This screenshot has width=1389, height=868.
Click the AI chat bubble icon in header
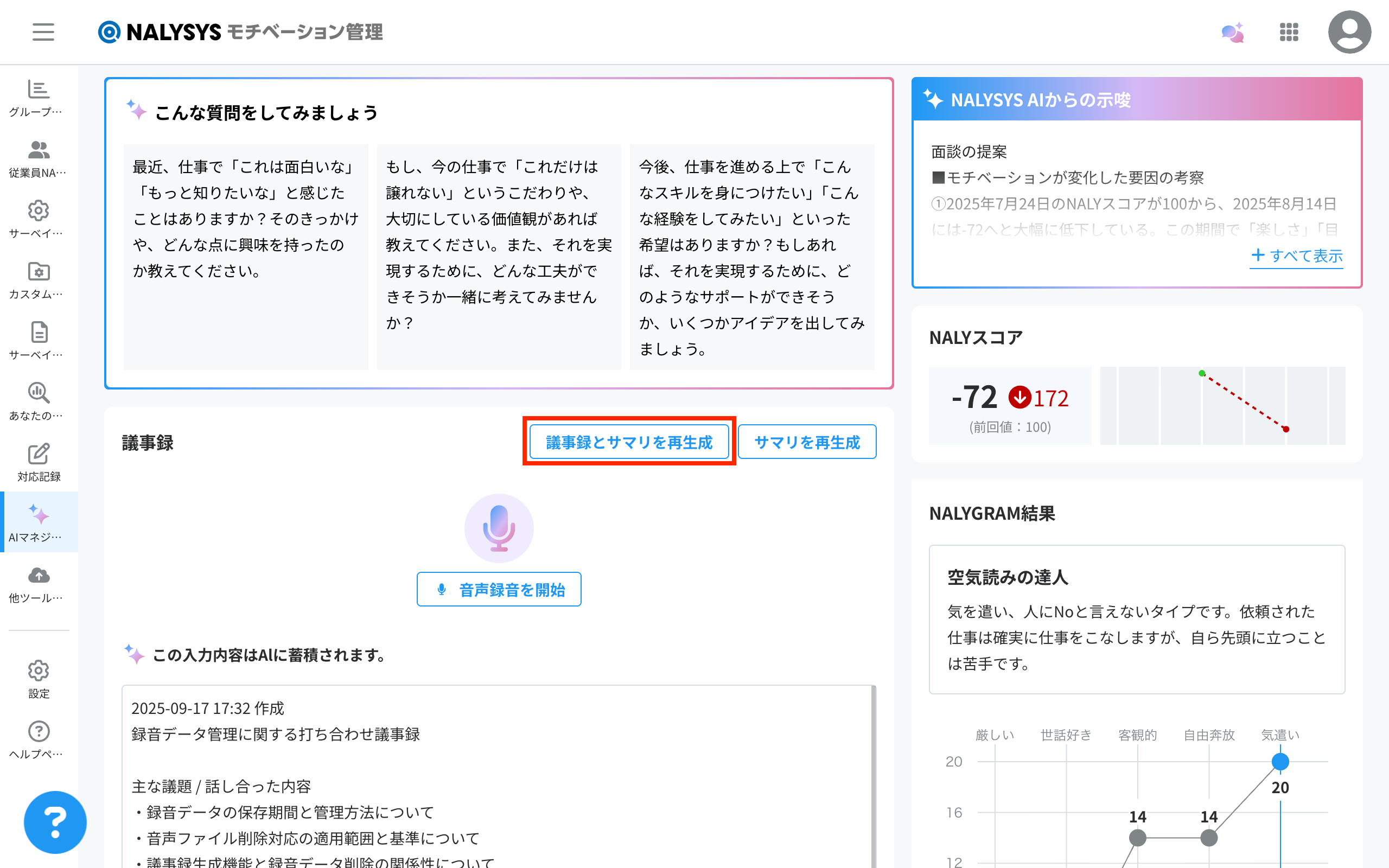tap(1232, 32)
